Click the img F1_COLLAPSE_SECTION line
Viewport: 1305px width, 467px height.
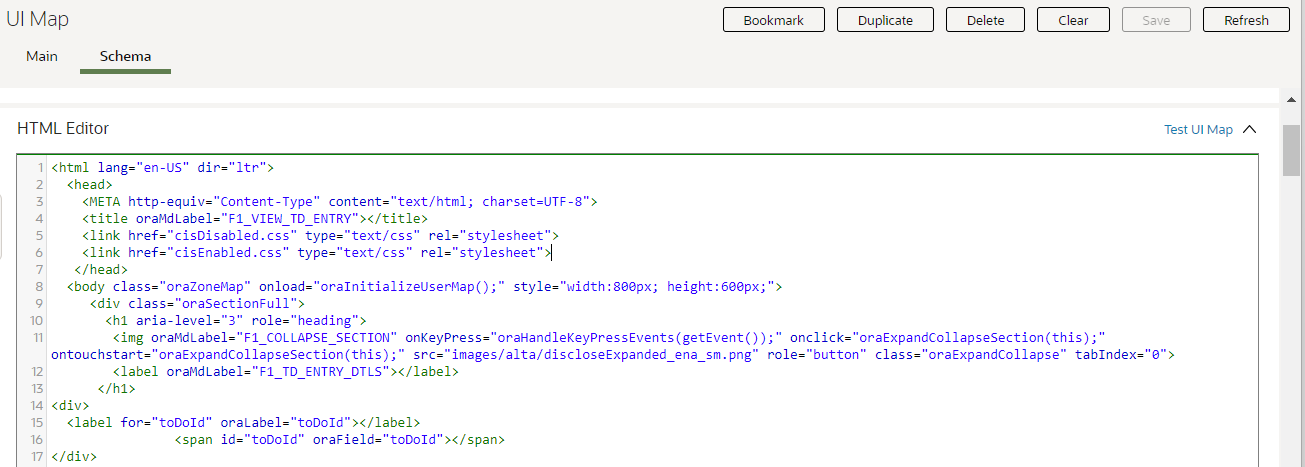[612, 345]
